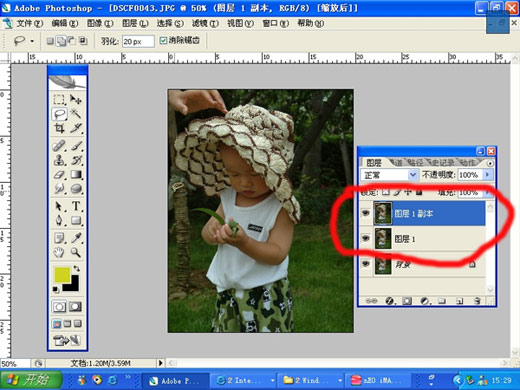Open the 滤镜 menu
The image size is (520, 390).
click(x=205, y=23)
